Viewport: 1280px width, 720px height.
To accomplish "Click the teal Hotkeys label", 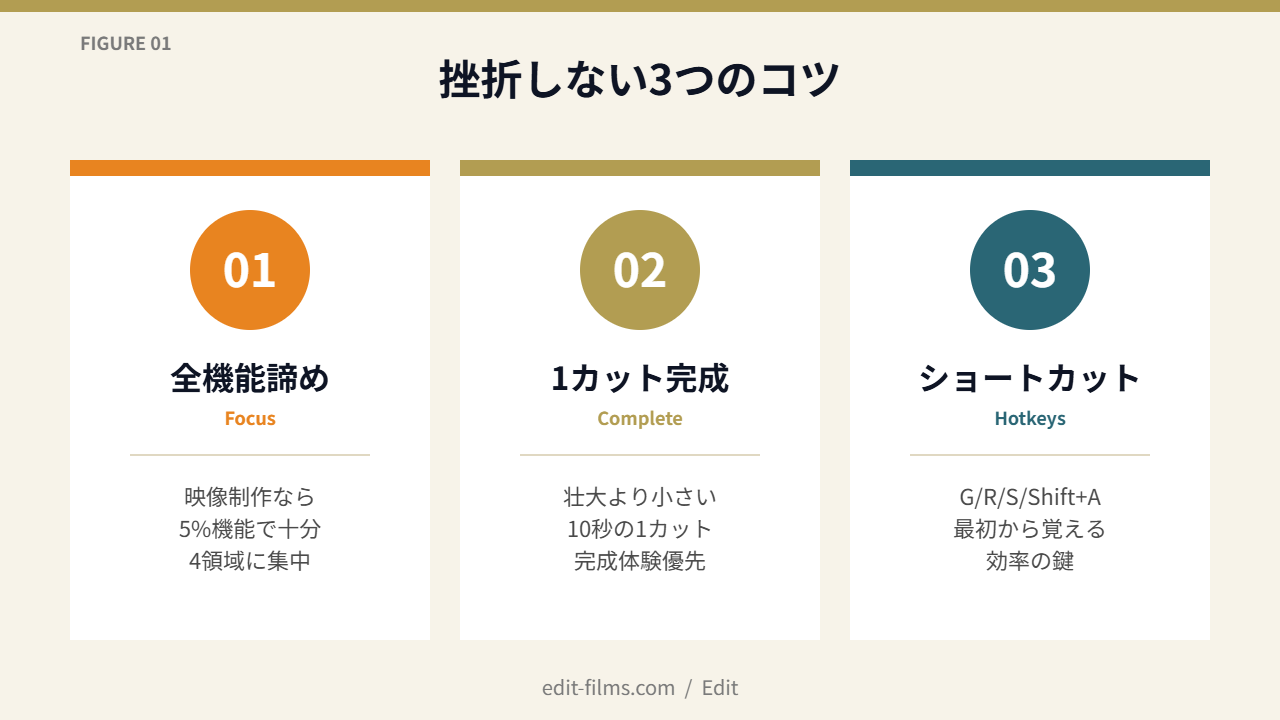I will [x=1030, y=419].
